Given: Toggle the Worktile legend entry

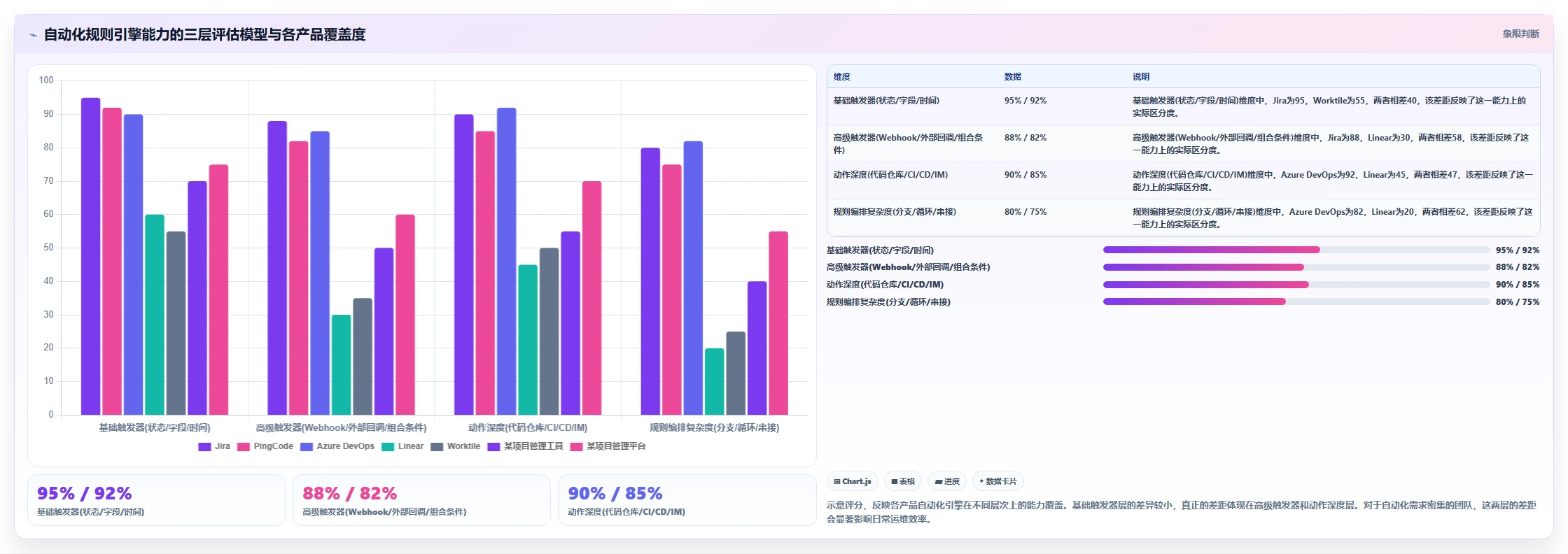Looking at the screenshot, I should click(456, 446).
